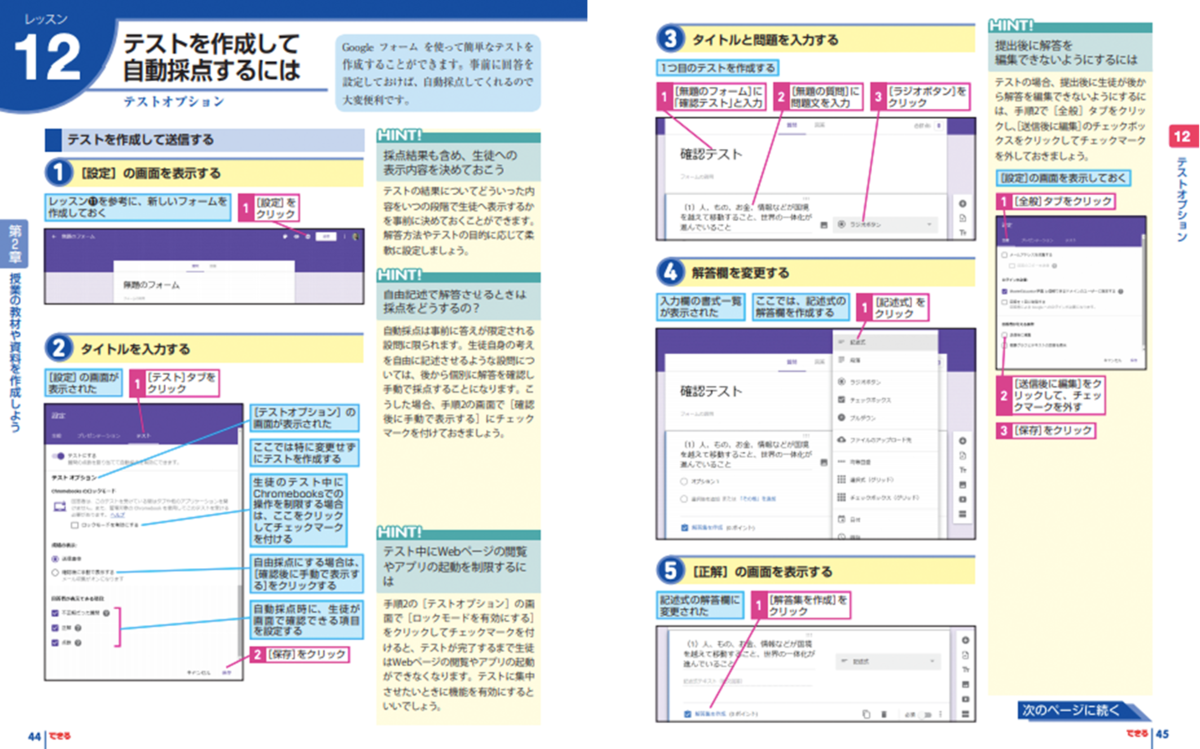The image size is (1200, 749).
Task: Select the オプション1 radio button
Action: coord(683,481)
